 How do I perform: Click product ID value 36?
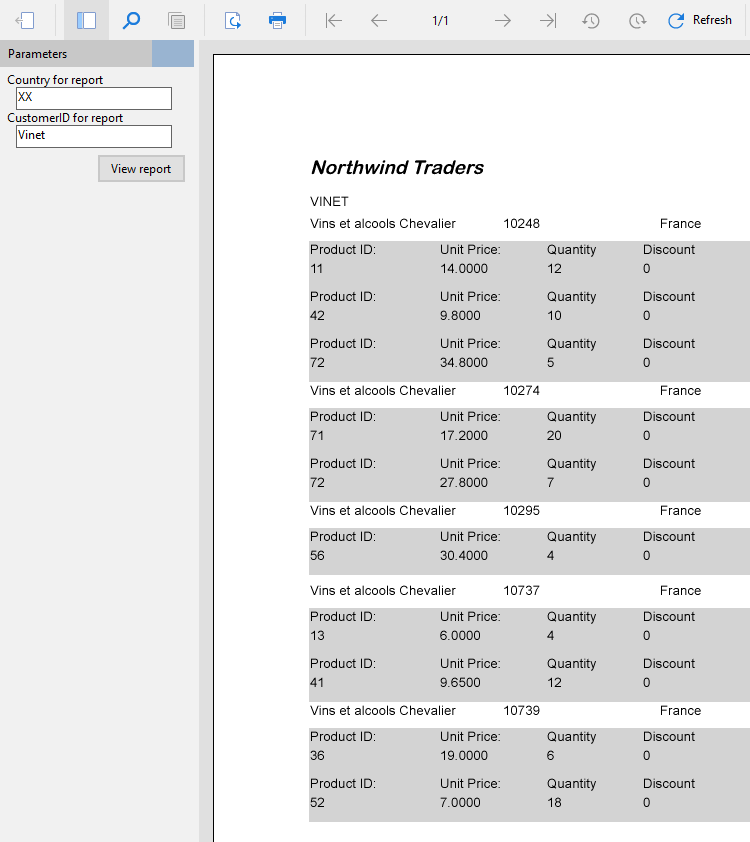(317, 756)
